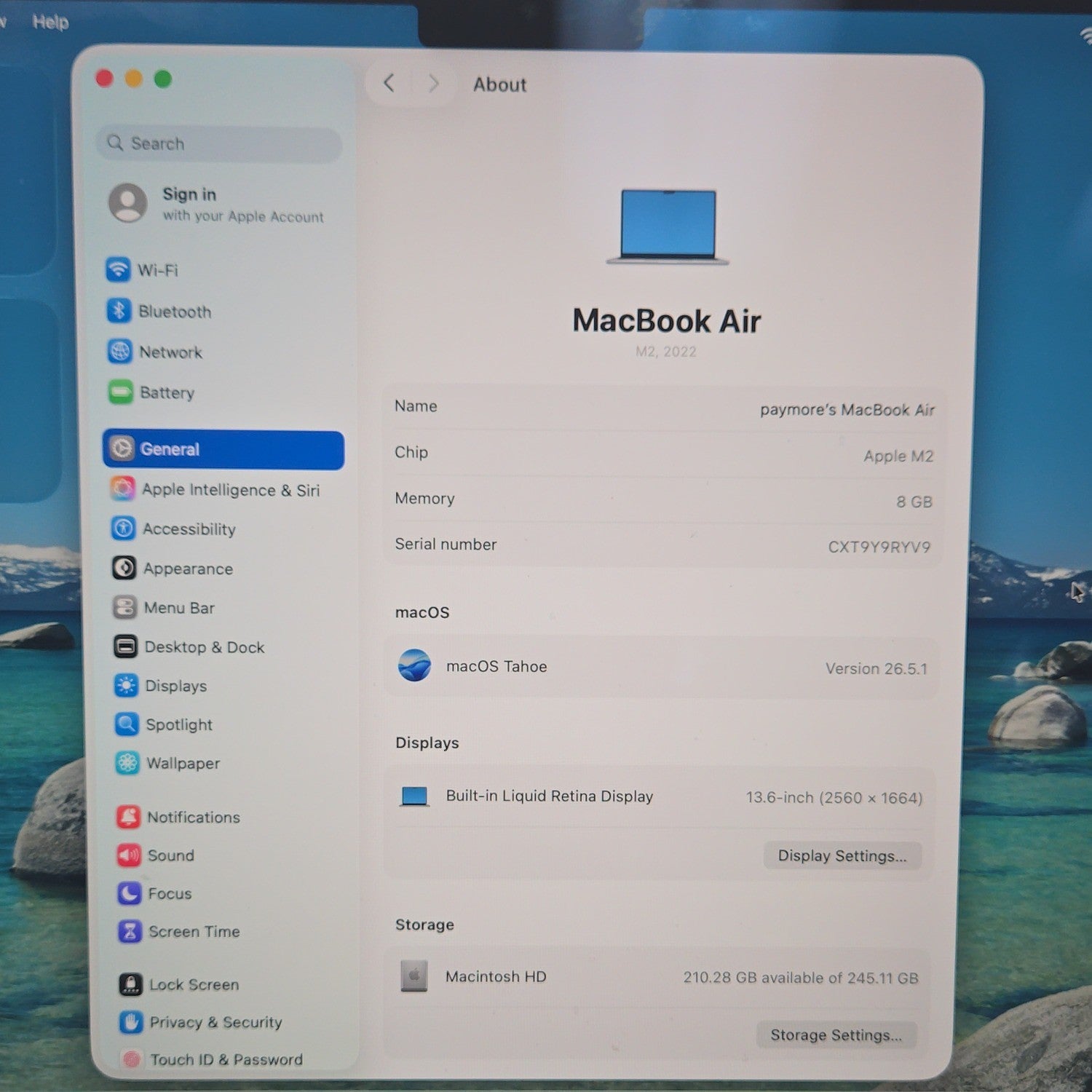
Task: Select the General gear icon
Action: [x=122, y=448]
